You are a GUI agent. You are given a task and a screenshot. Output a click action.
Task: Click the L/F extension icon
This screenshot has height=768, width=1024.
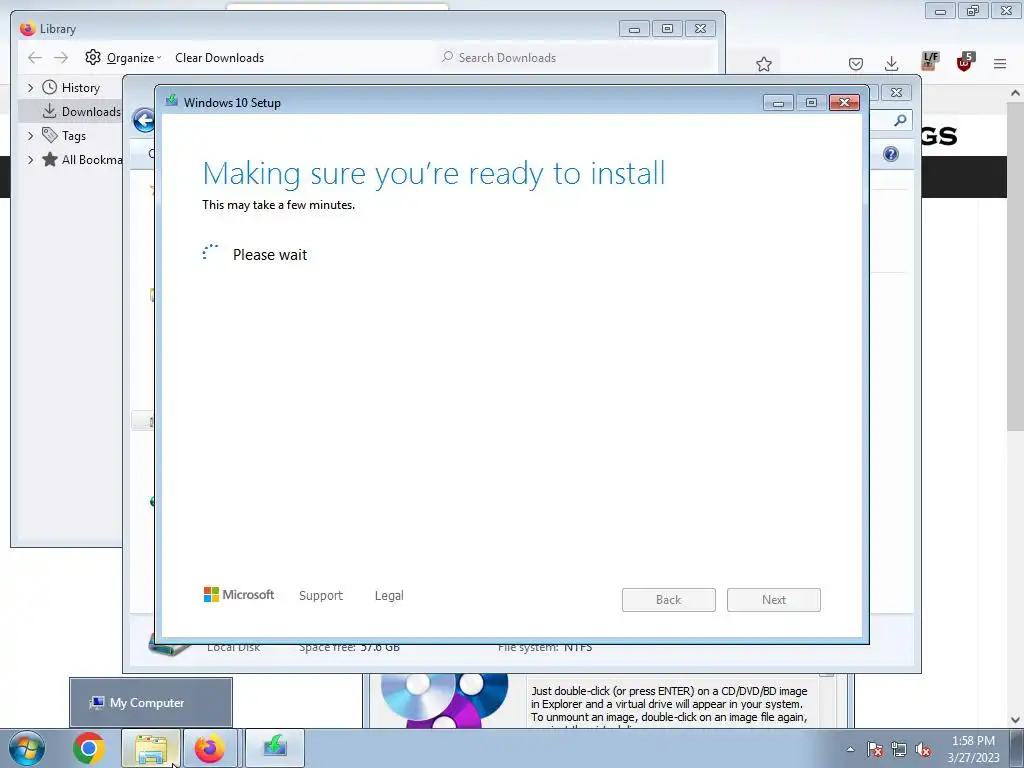coord(930,61)
